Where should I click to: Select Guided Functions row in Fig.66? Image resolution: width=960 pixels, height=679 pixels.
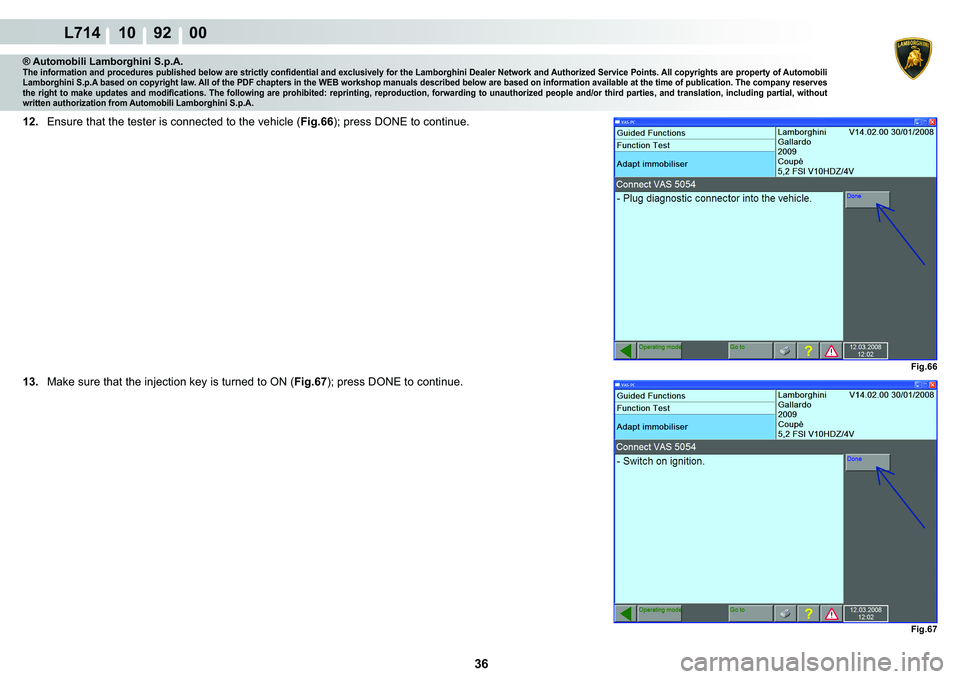pyautogui.click(x=694, y=133)
